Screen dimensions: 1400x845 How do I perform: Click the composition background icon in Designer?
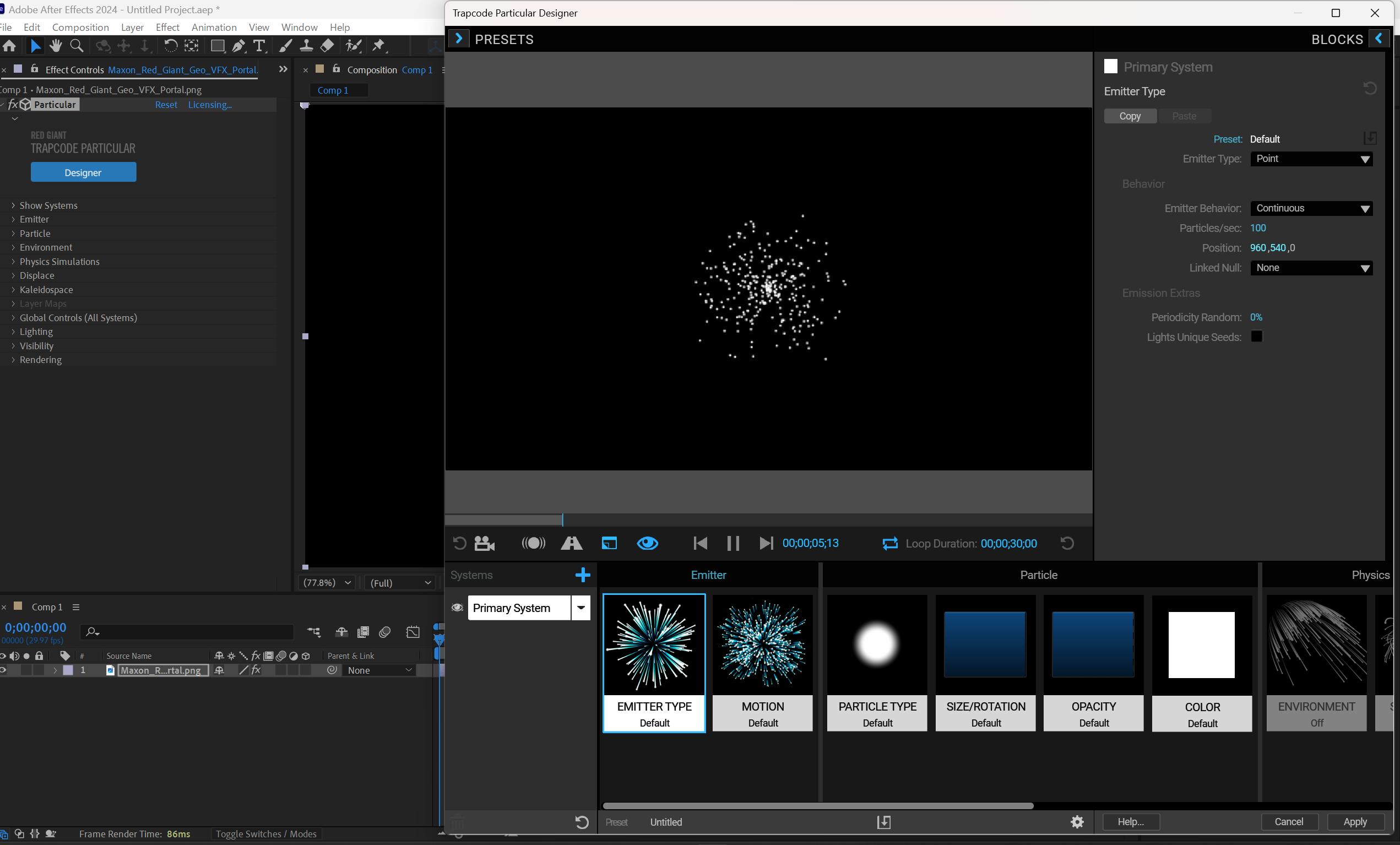[x=609, y=543]
